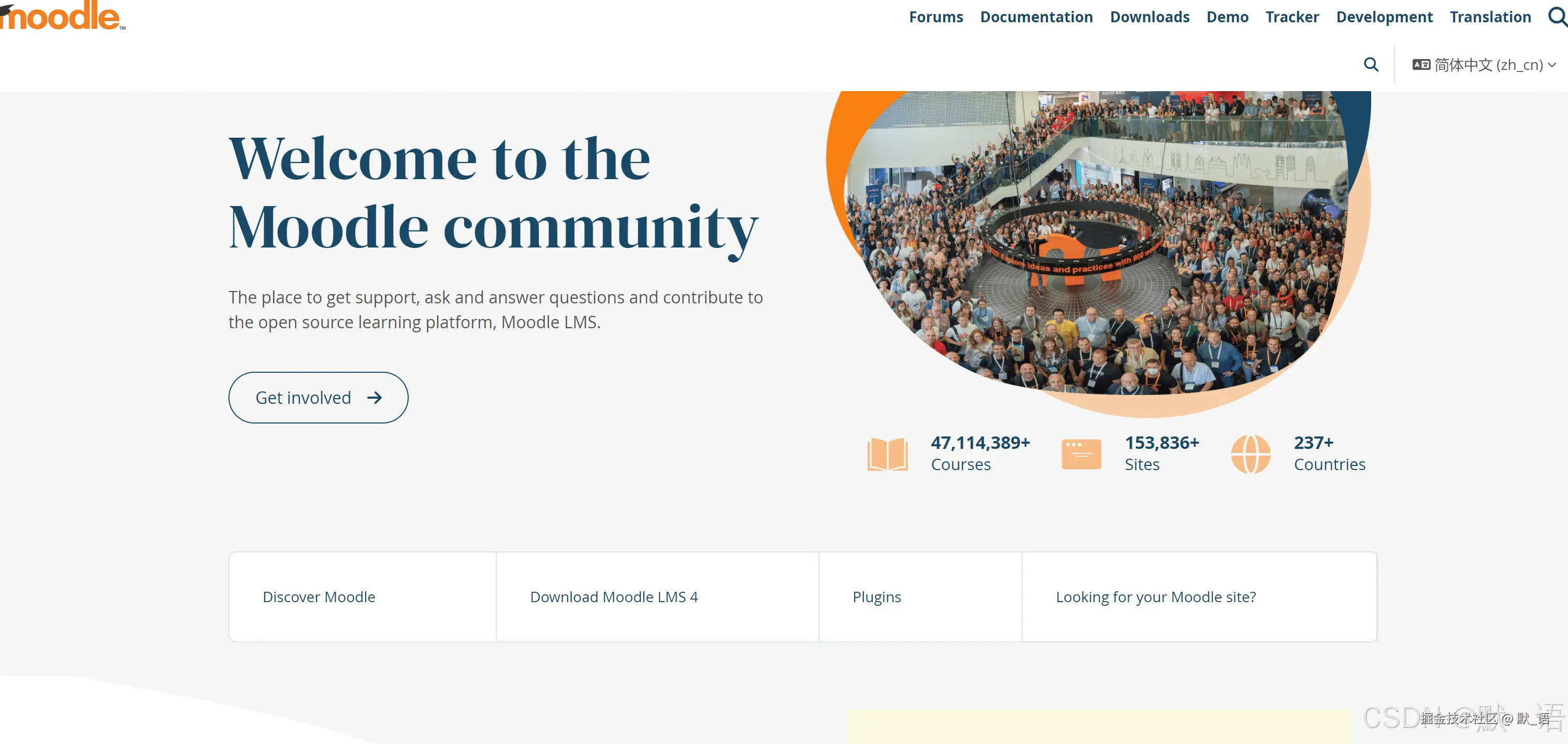Open the Documentation menu item
The image size is (1568, 744).
(1036, 17)
